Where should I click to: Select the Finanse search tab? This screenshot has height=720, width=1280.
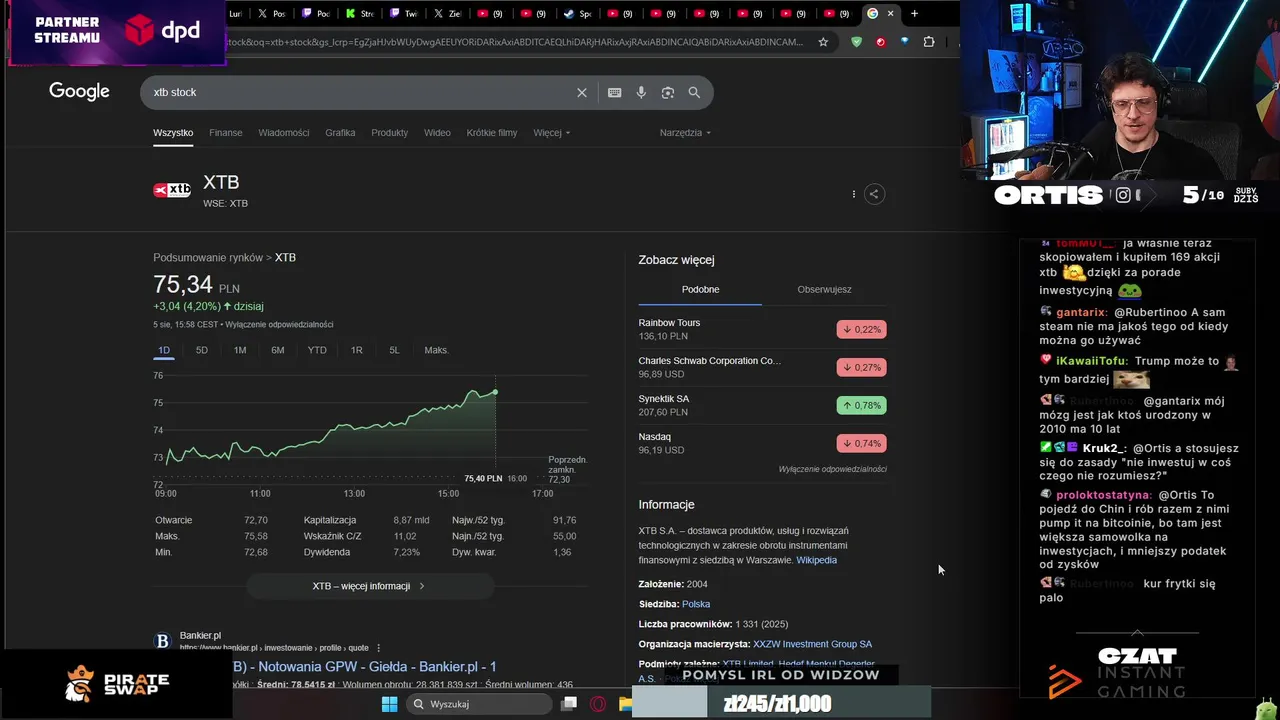pos(226,132)
